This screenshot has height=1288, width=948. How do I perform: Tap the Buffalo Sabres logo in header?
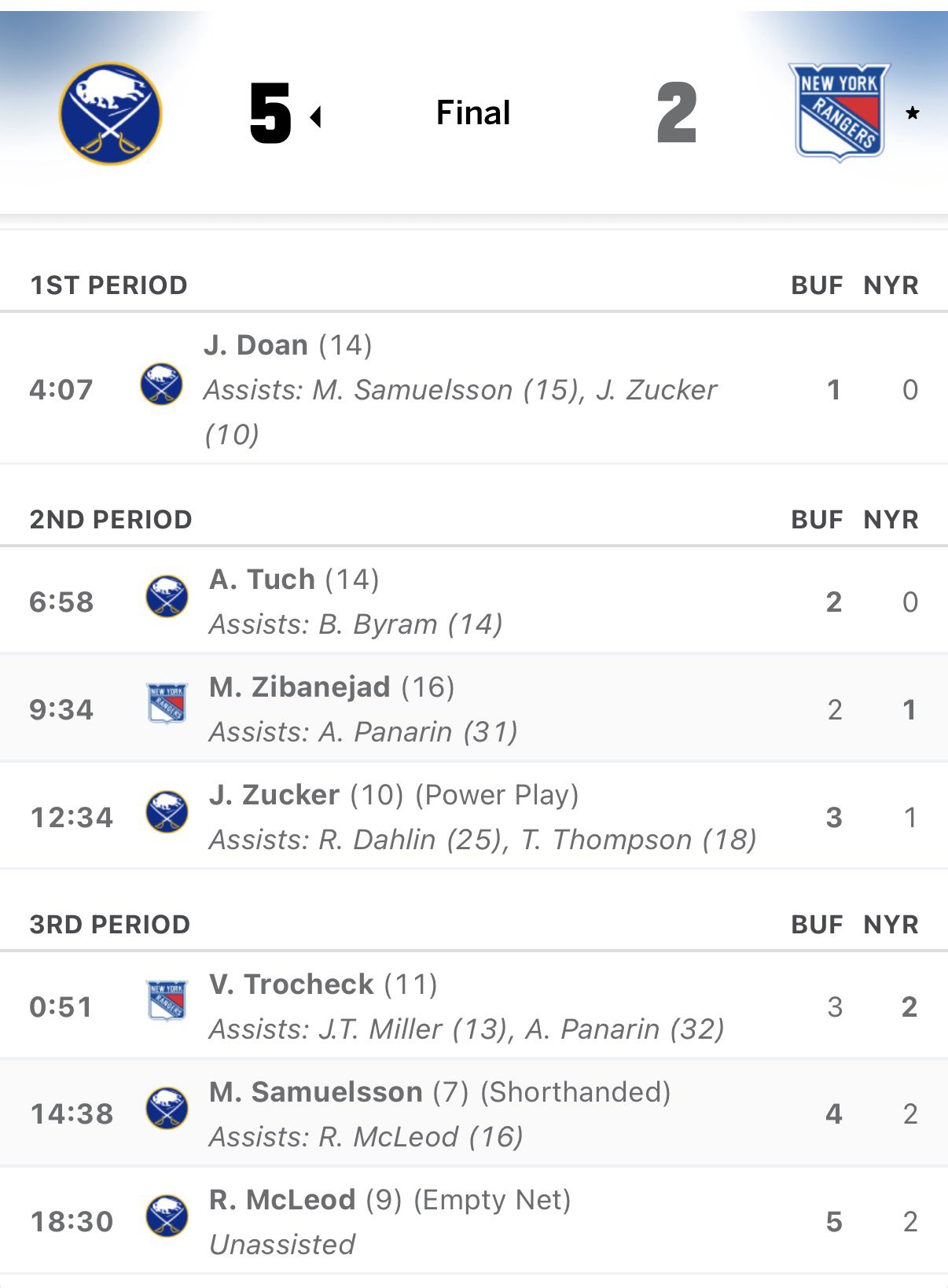click(111, 113)
